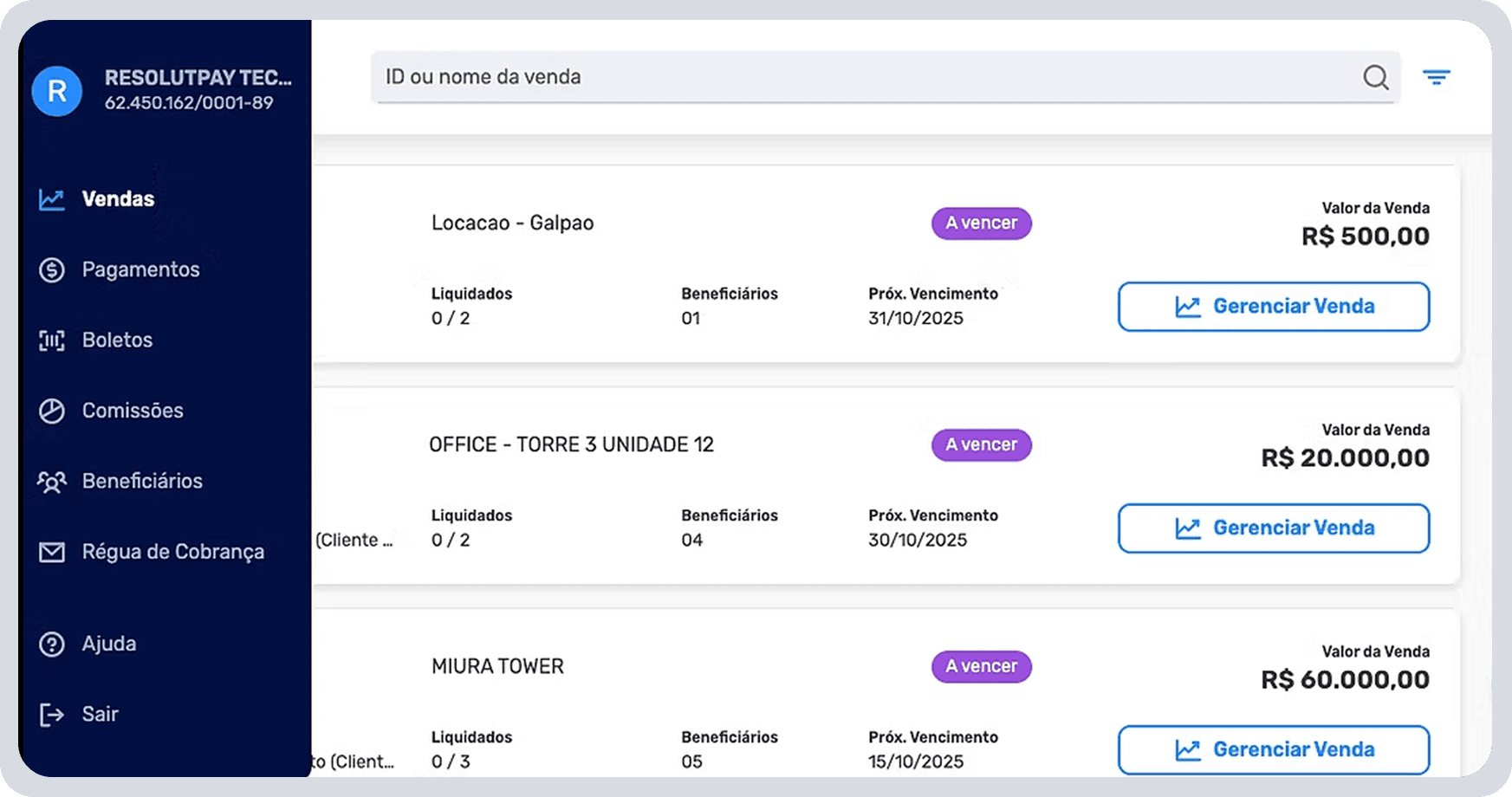
Task: Navigate to Comissões
Action: tap(133, 411)
